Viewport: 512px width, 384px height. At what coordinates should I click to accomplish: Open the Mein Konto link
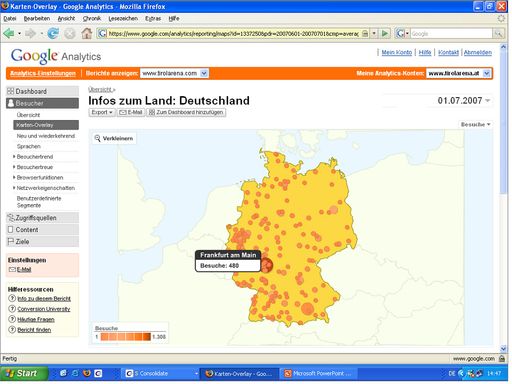tap(397, 52)
